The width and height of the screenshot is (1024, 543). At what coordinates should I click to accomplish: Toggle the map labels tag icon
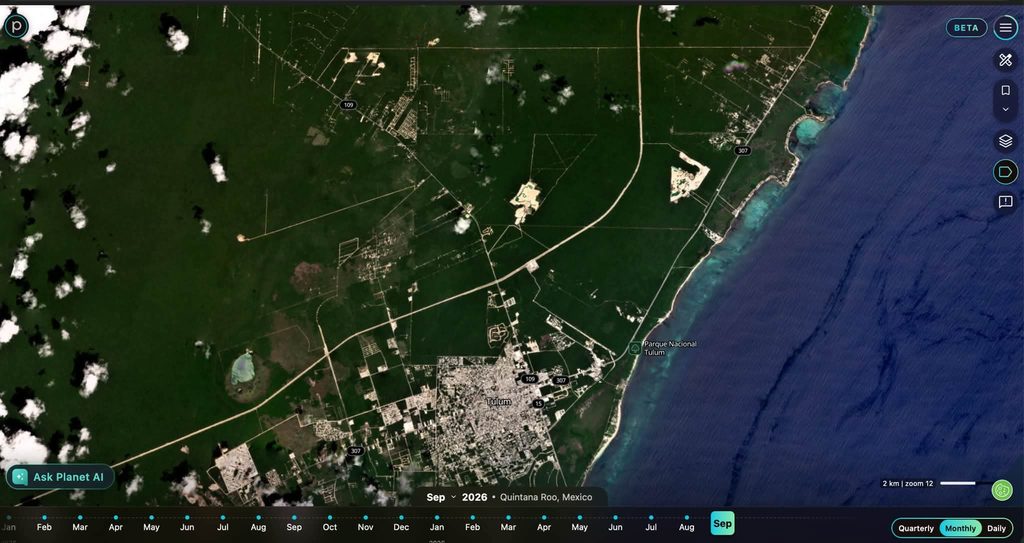click(x=1005, y=172)
